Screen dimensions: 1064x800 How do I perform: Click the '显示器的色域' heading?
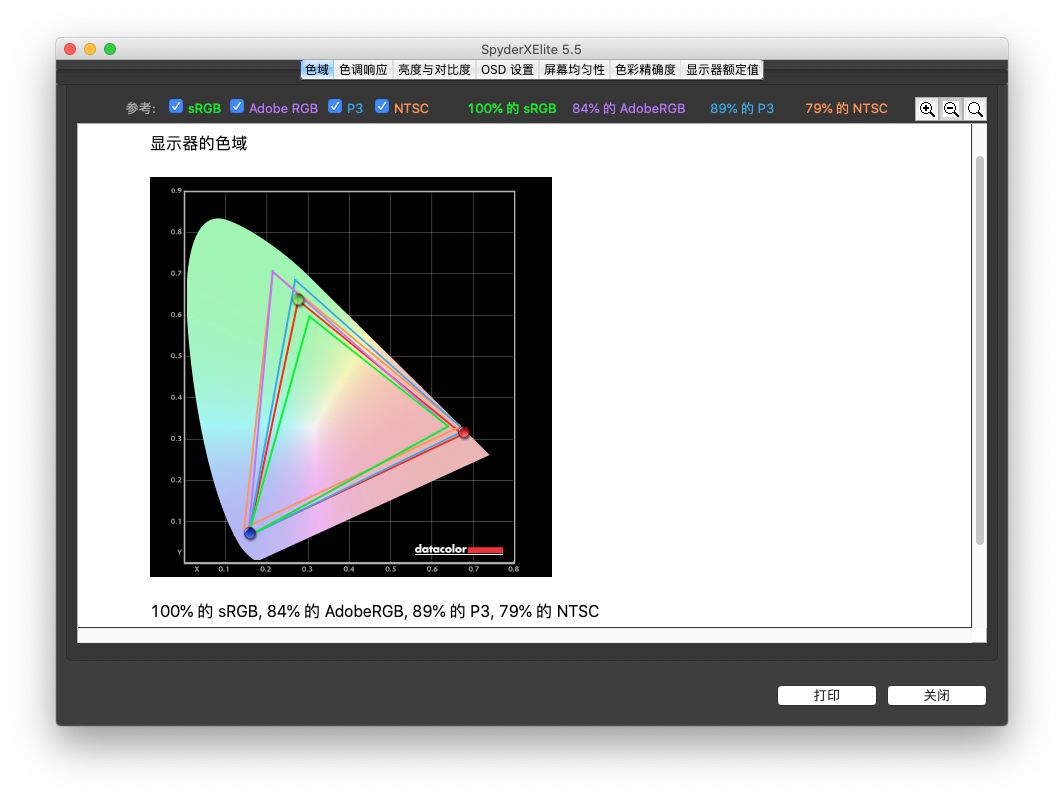[199, 143]
